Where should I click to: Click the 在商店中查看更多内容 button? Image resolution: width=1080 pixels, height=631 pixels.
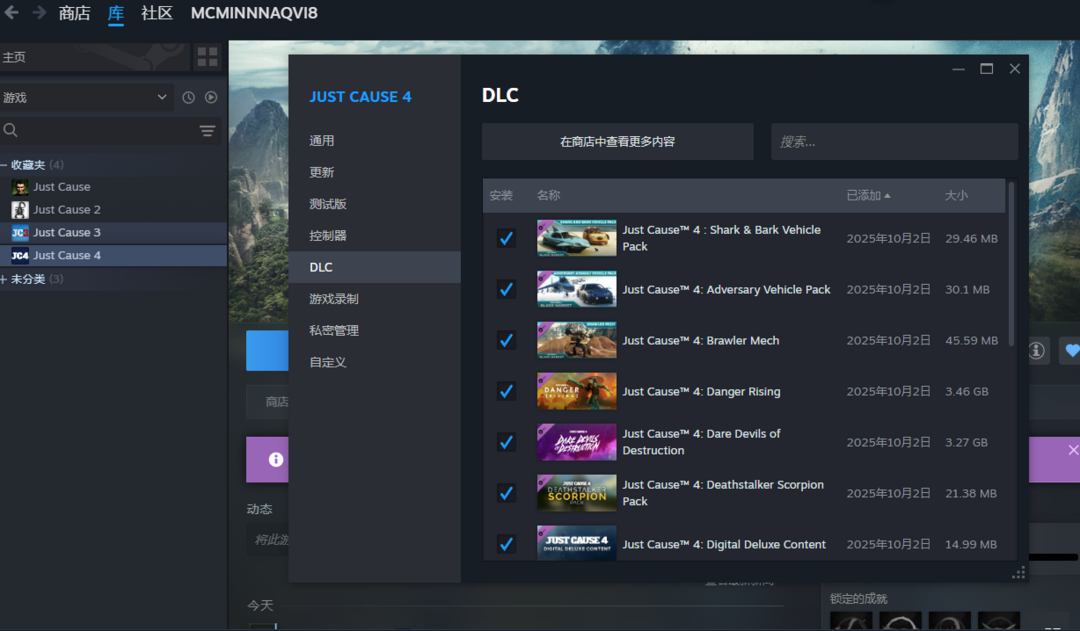[617, 142]
